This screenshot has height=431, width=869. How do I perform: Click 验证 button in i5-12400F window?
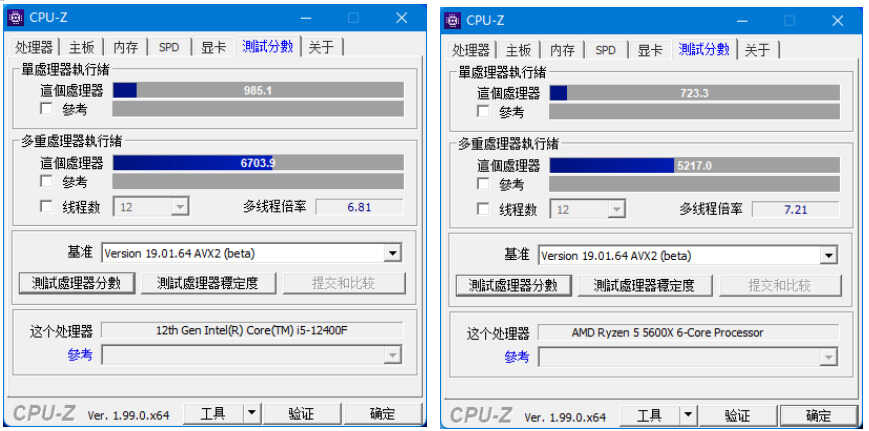(302, 413)
